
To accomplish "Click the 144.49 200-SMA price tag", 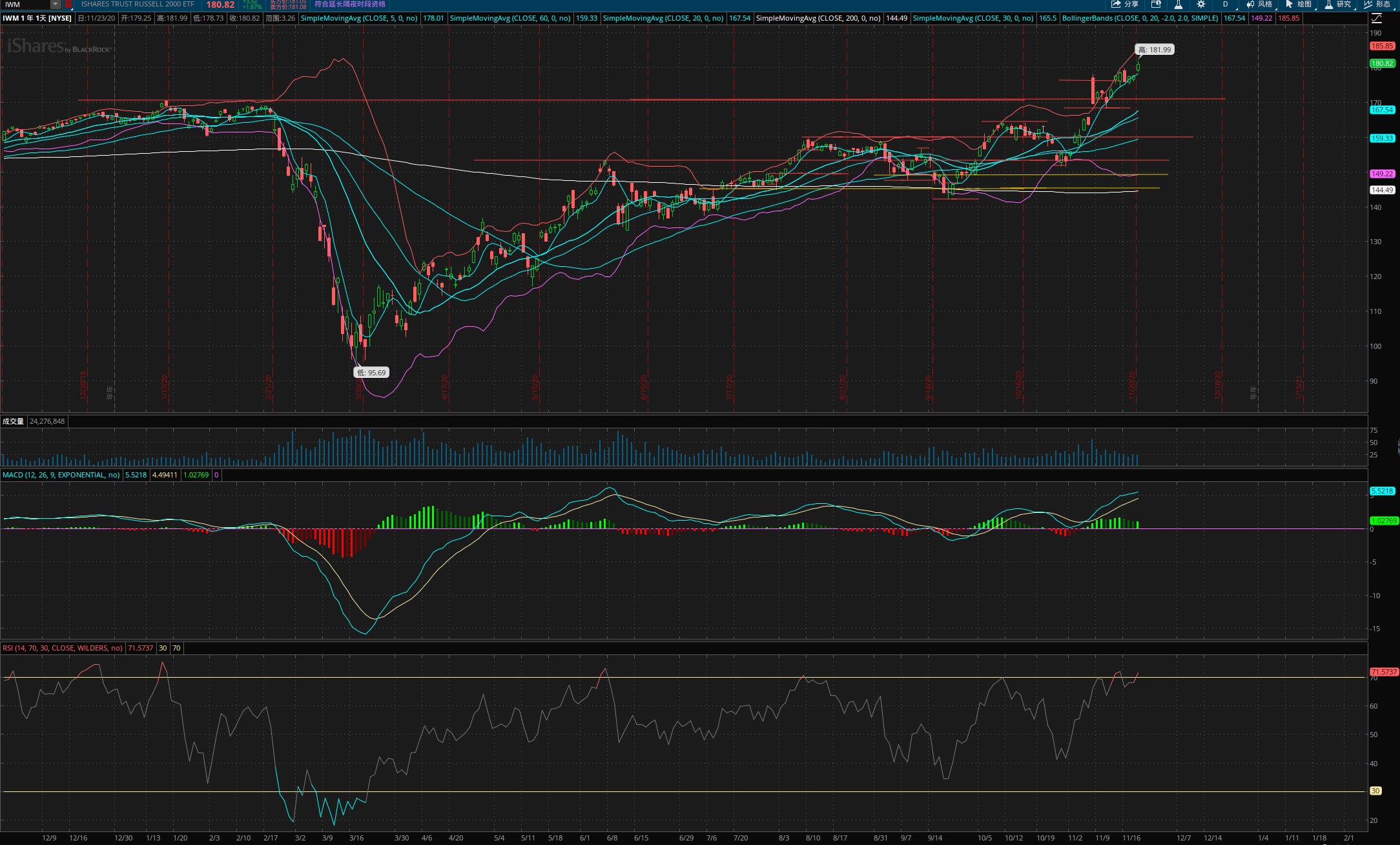I will pyautogui.click(x=1383, y=190).
